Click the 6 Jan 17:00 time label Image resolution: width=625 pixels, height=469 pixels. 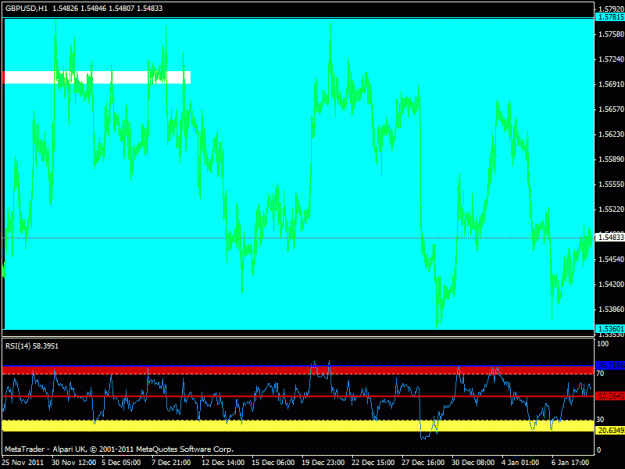(570, 462)
